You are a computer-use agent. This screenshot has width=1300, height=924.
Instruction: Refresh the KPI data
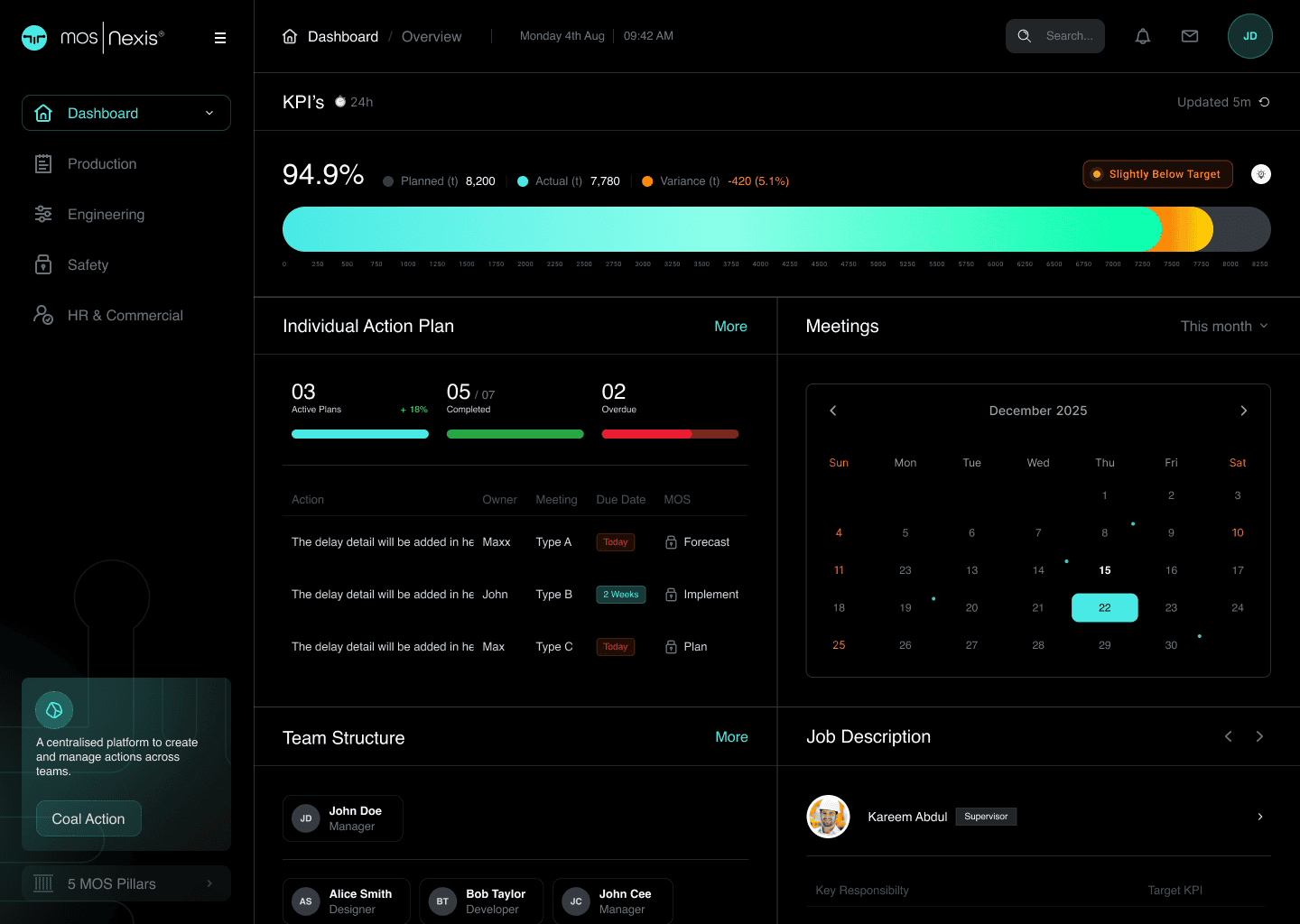pos(1265,102)
